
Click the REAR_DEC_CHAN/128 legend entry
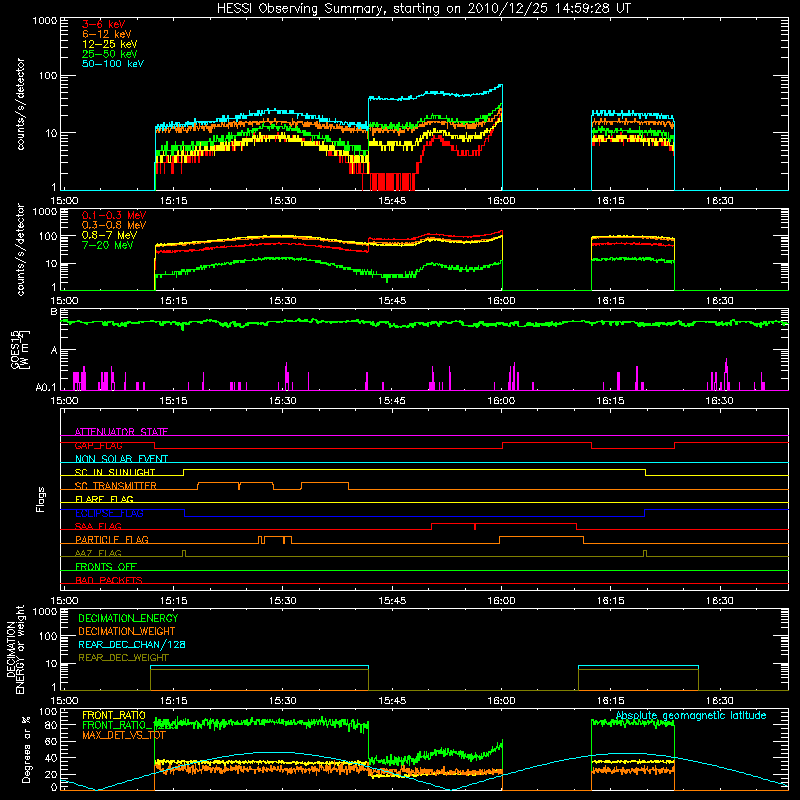(x=132, y=644)
